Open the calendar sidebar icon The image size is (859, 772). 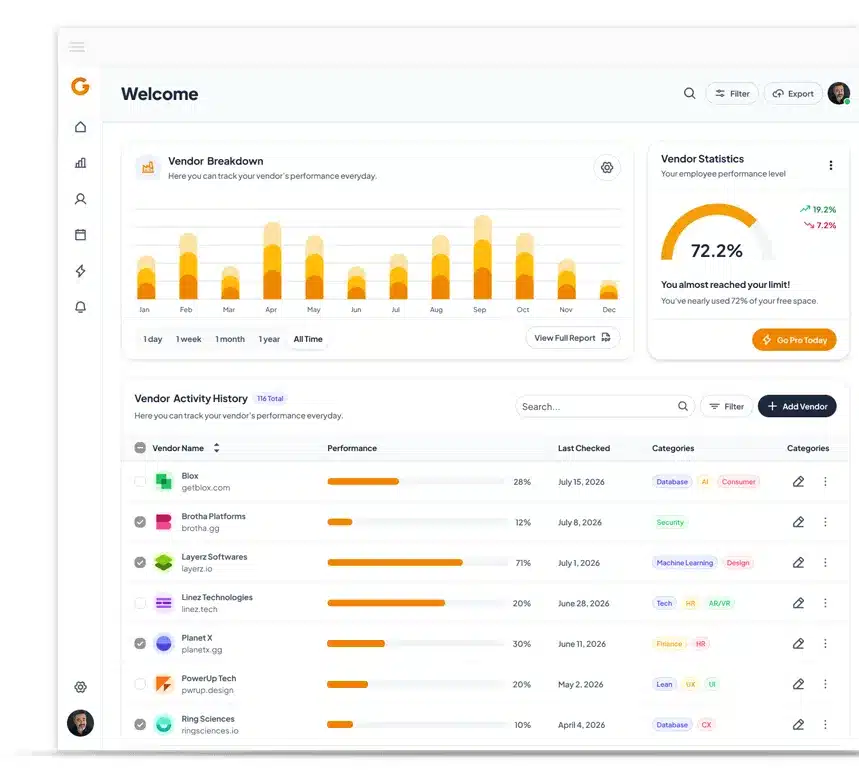click(x=81, y=235)
